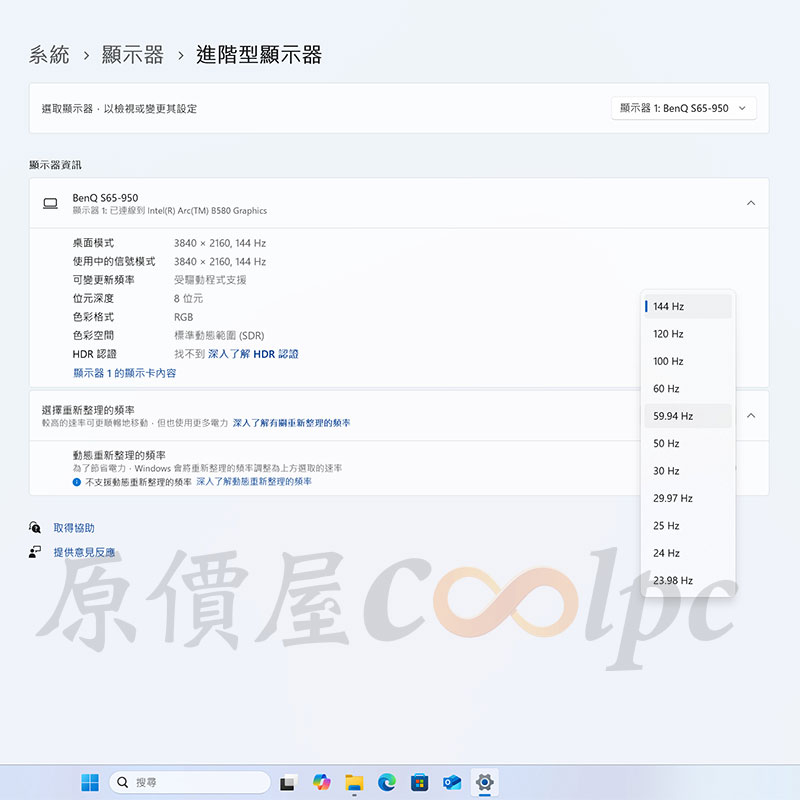Click the 進階型顯示器 page title
This screenshot has width=800, height=800.
tap(259, 55)
